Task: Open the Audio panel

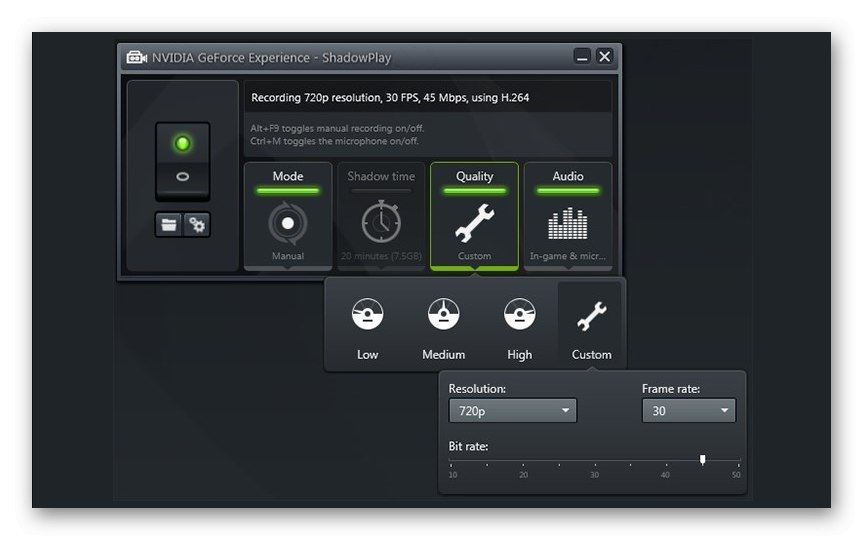Action: click(x=568, y=216)
